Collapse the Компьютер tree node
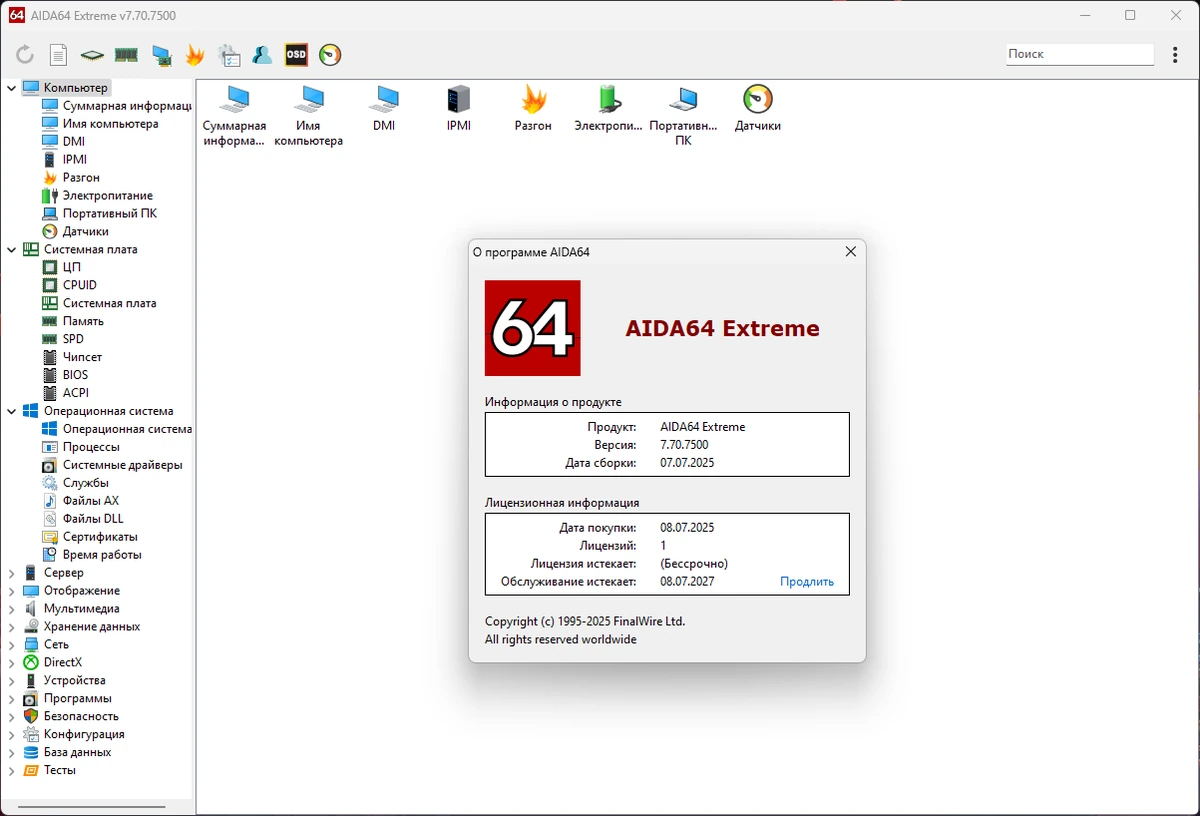Image resolution: width=1200 pixels, height=816 pixels. pyautogui.click(x=12, y=88)
